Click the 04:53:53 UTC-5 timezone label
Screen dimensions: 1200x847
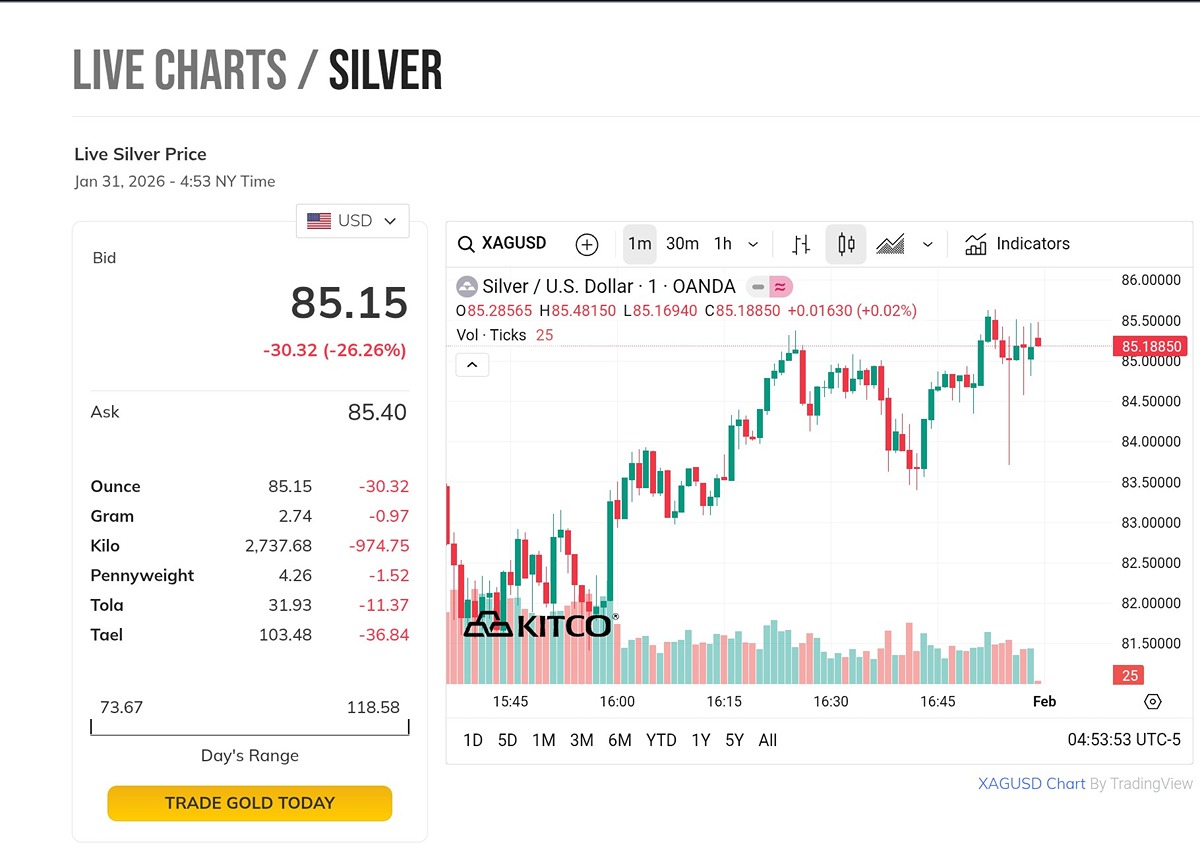(1124, 740)
